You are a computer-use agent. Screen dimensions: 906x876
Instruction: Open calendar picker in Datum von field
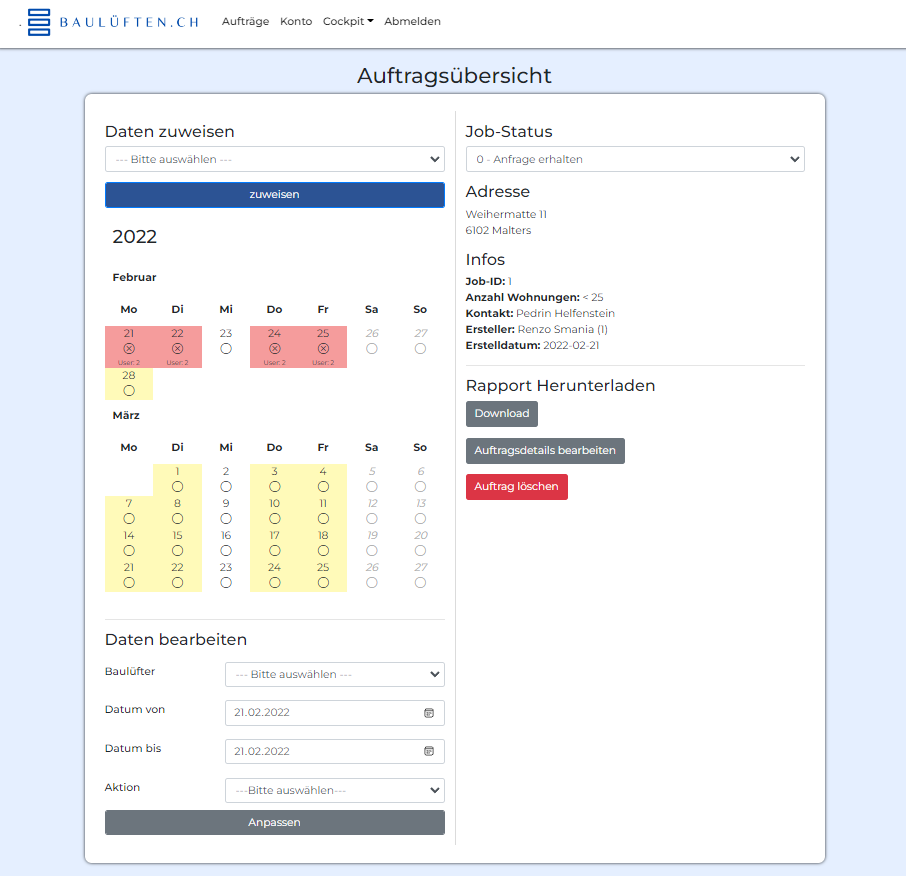point(429,713)
